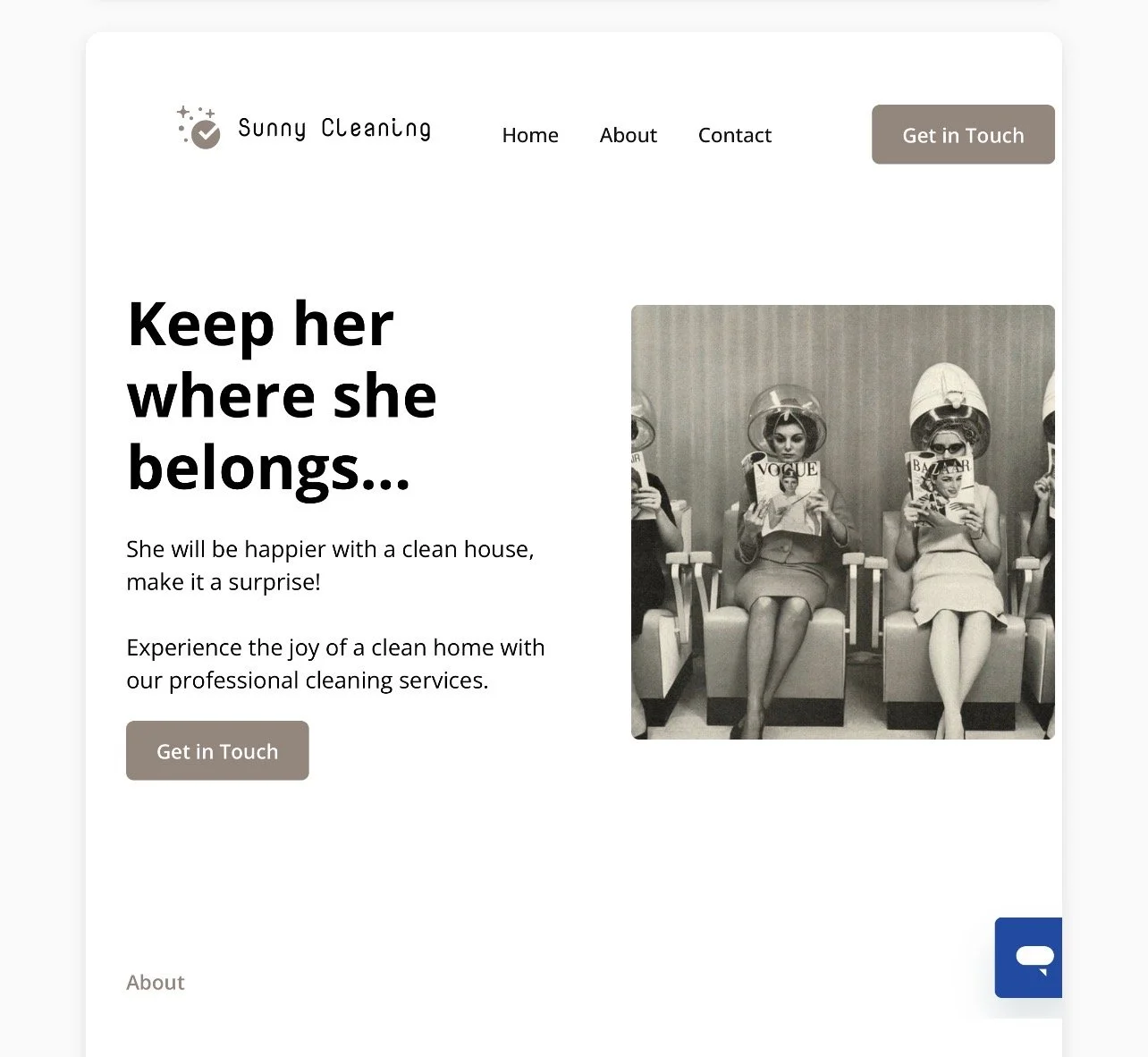Click the gray About section label

pyautogui.click(x=156, y=982)
